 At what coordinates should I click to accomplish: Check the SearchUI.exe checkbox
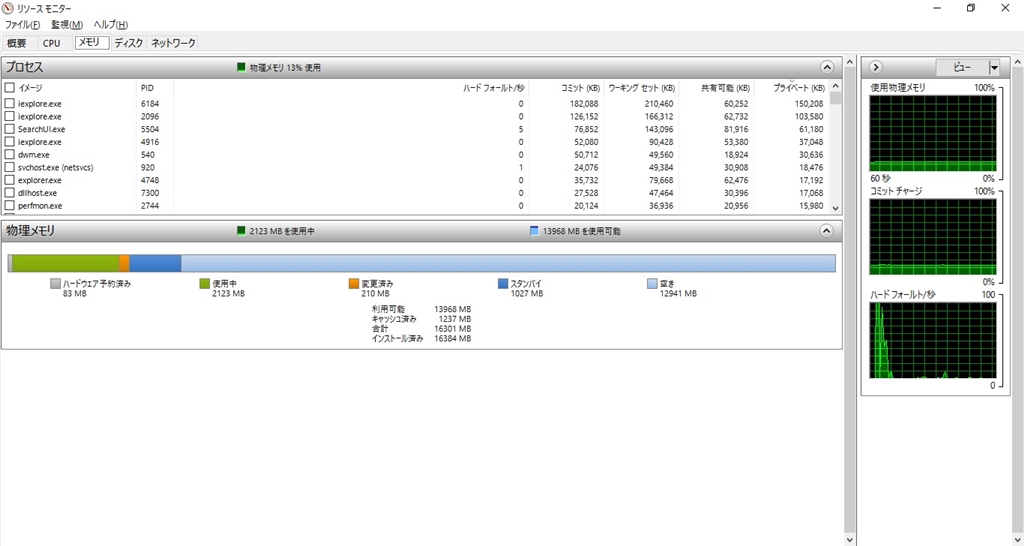tap(10, 129)
